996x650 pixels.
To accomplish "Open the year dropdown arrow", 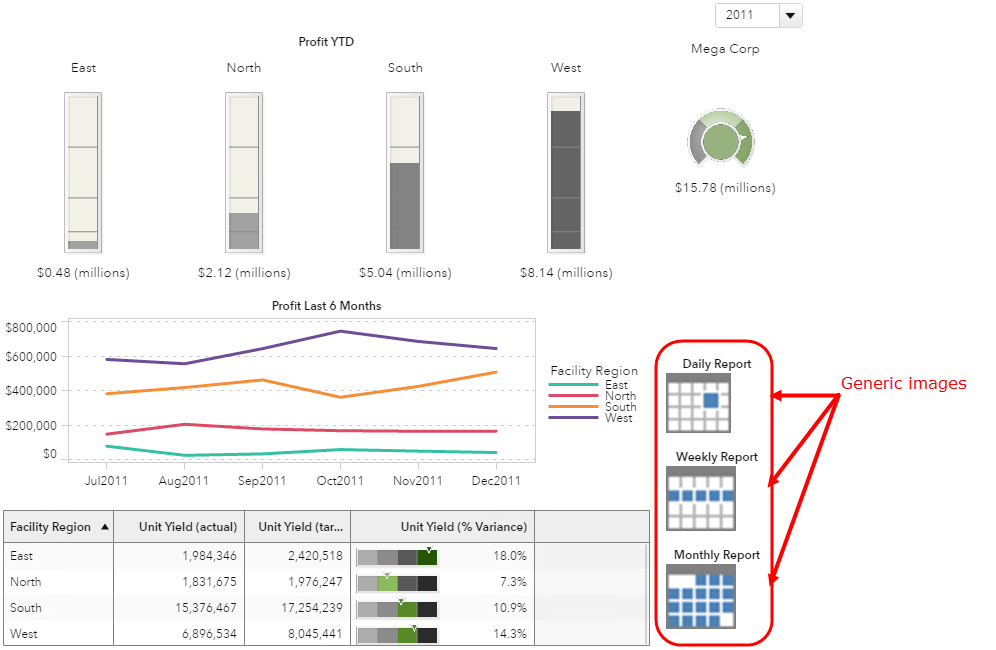I will 790,15.
